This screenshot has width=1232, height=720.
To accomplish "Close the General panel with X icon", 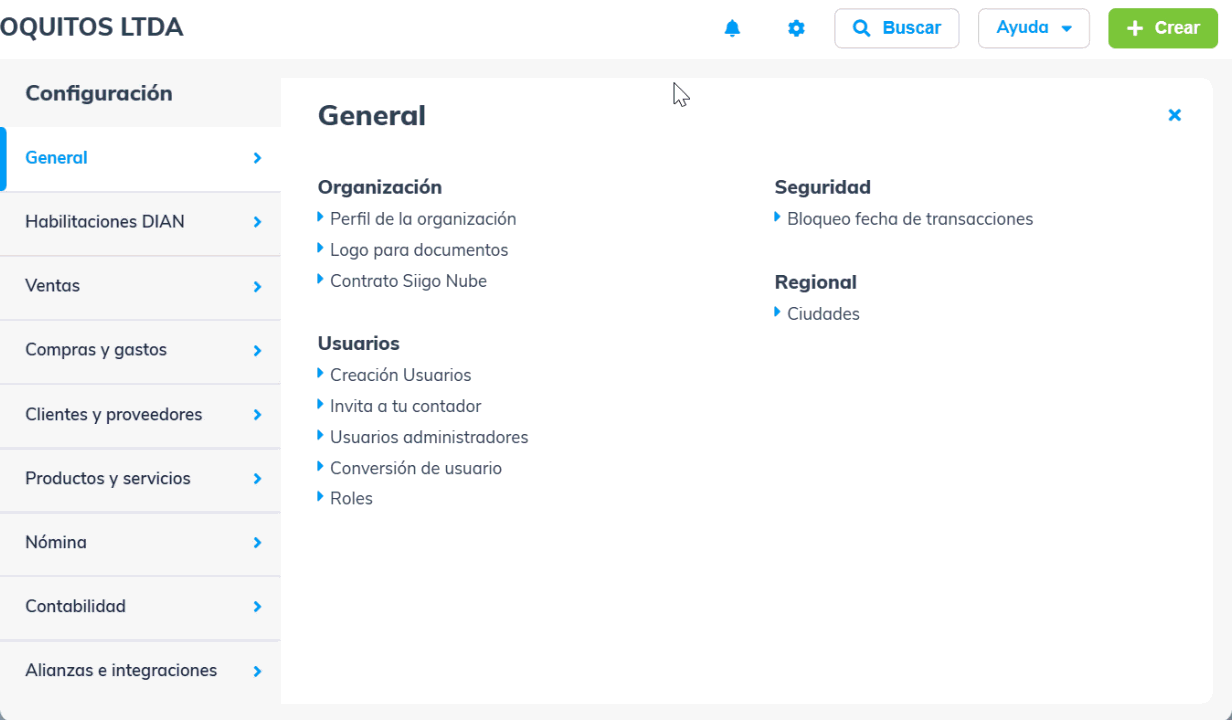I will click(x=1174, y=115).
